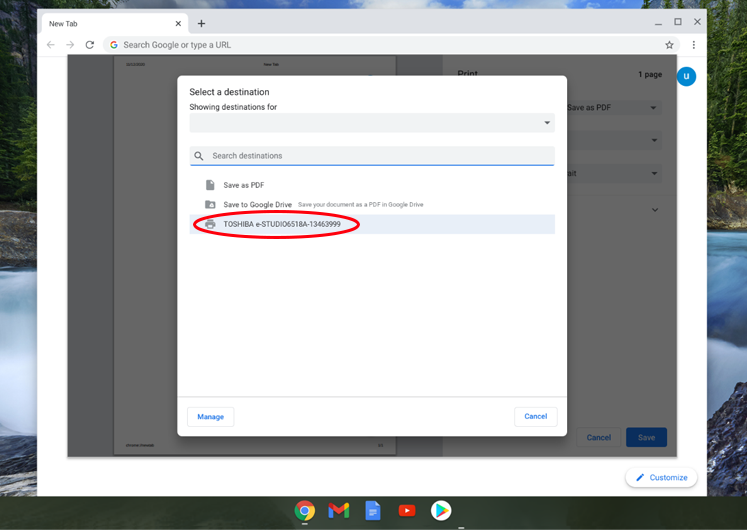Open Chrome from the shelf
Viewport: 747px width, 530px height.
tap(305, 511)
